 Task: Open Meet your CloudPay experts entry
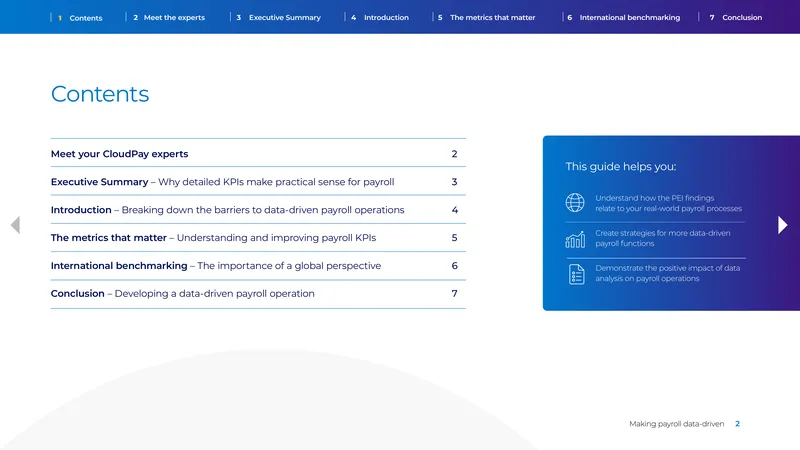coord(258,154)
